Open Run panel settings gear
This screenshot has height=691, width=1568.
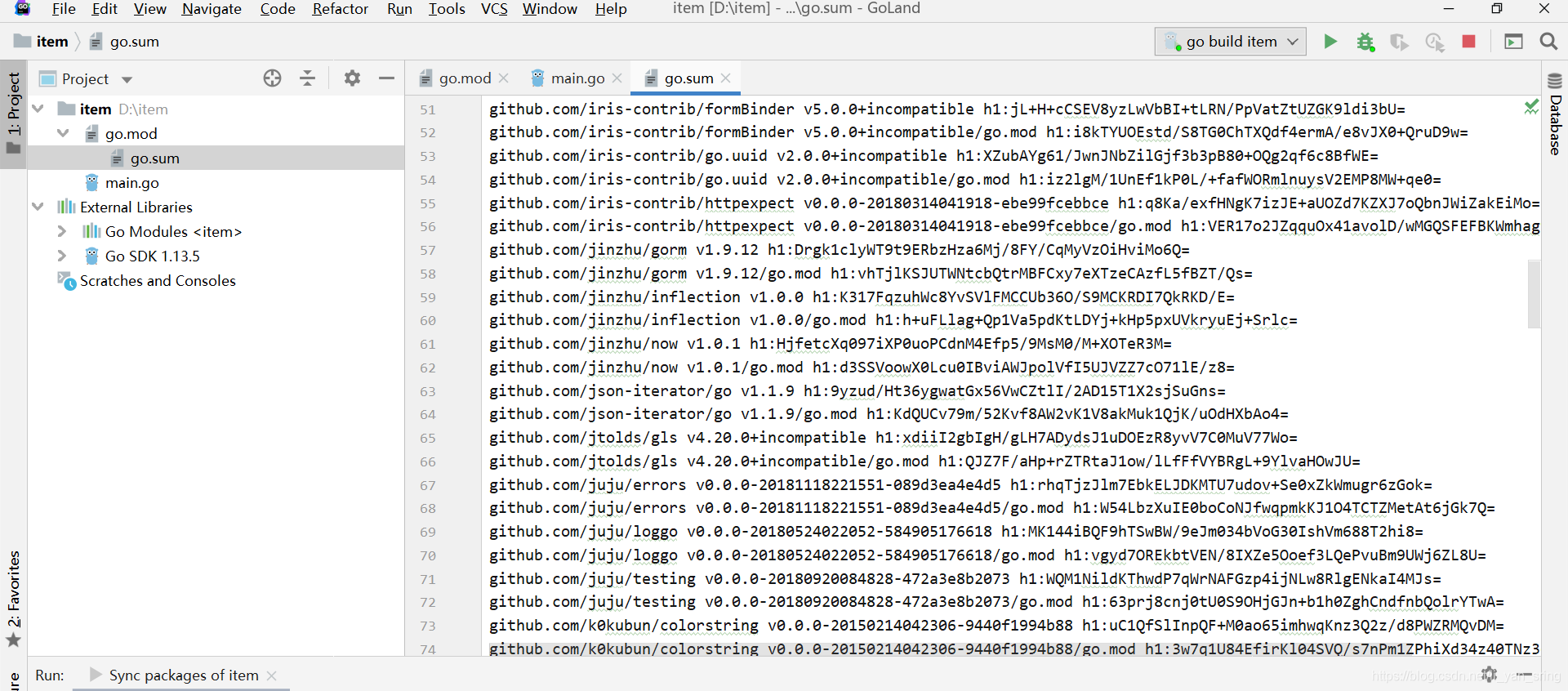coord(1490,675)
